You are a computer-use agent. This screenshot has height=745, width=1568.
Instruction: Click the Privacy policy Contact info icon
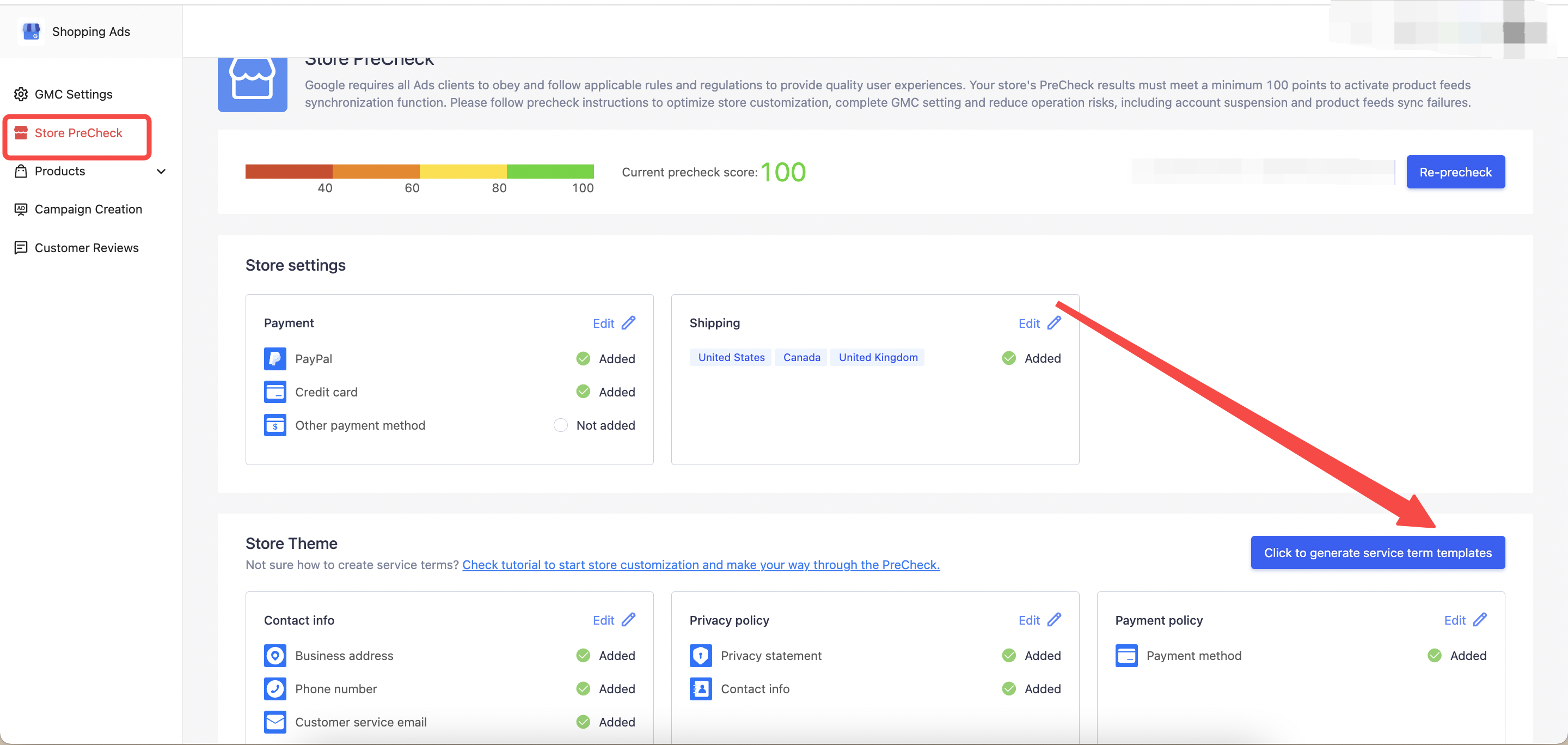click(x=700, y=689)
